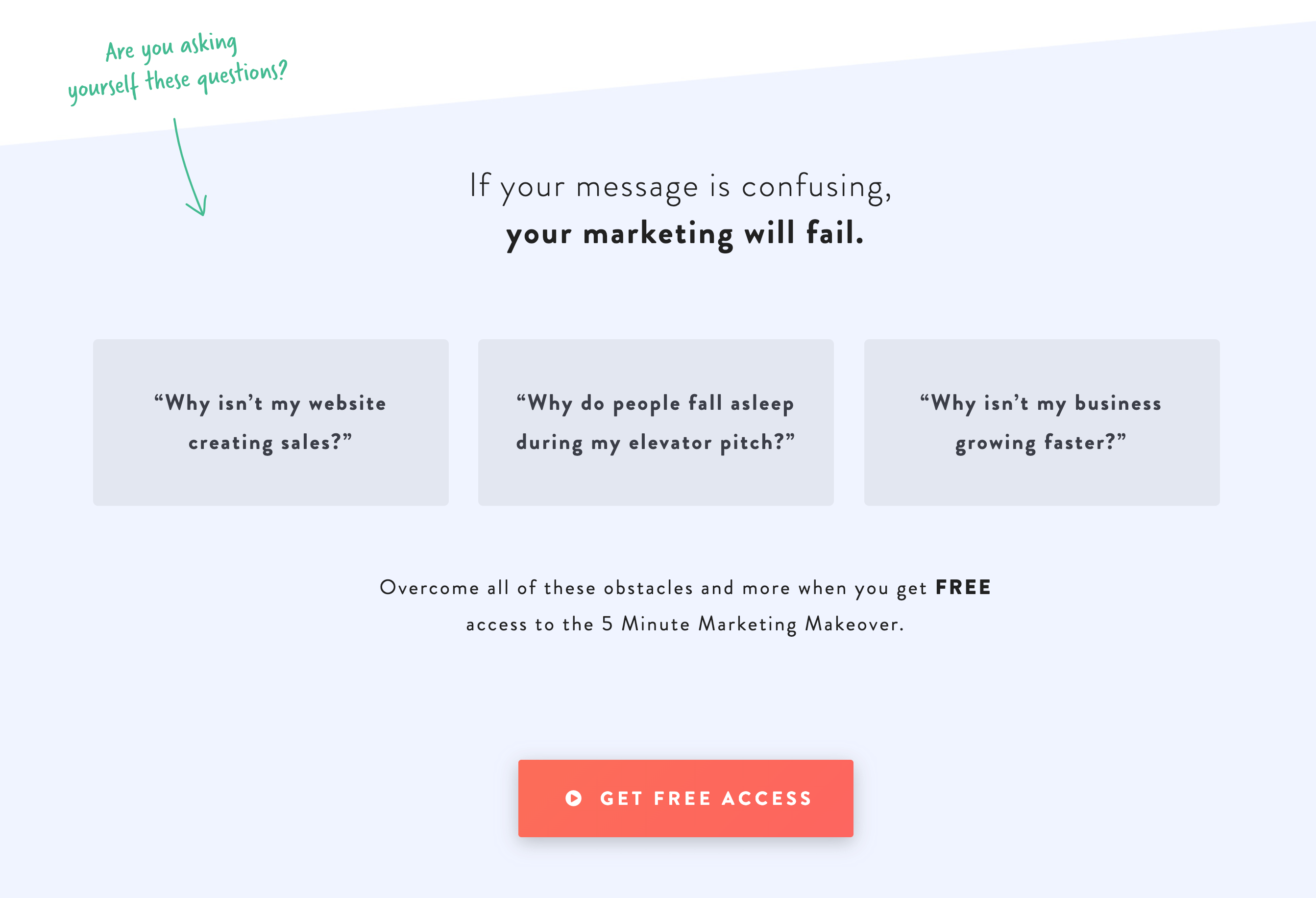This screenshot has height=898, width=1316.
Task: Click the 'Why do people fall asleep' text
Action: tap(655, 403)
